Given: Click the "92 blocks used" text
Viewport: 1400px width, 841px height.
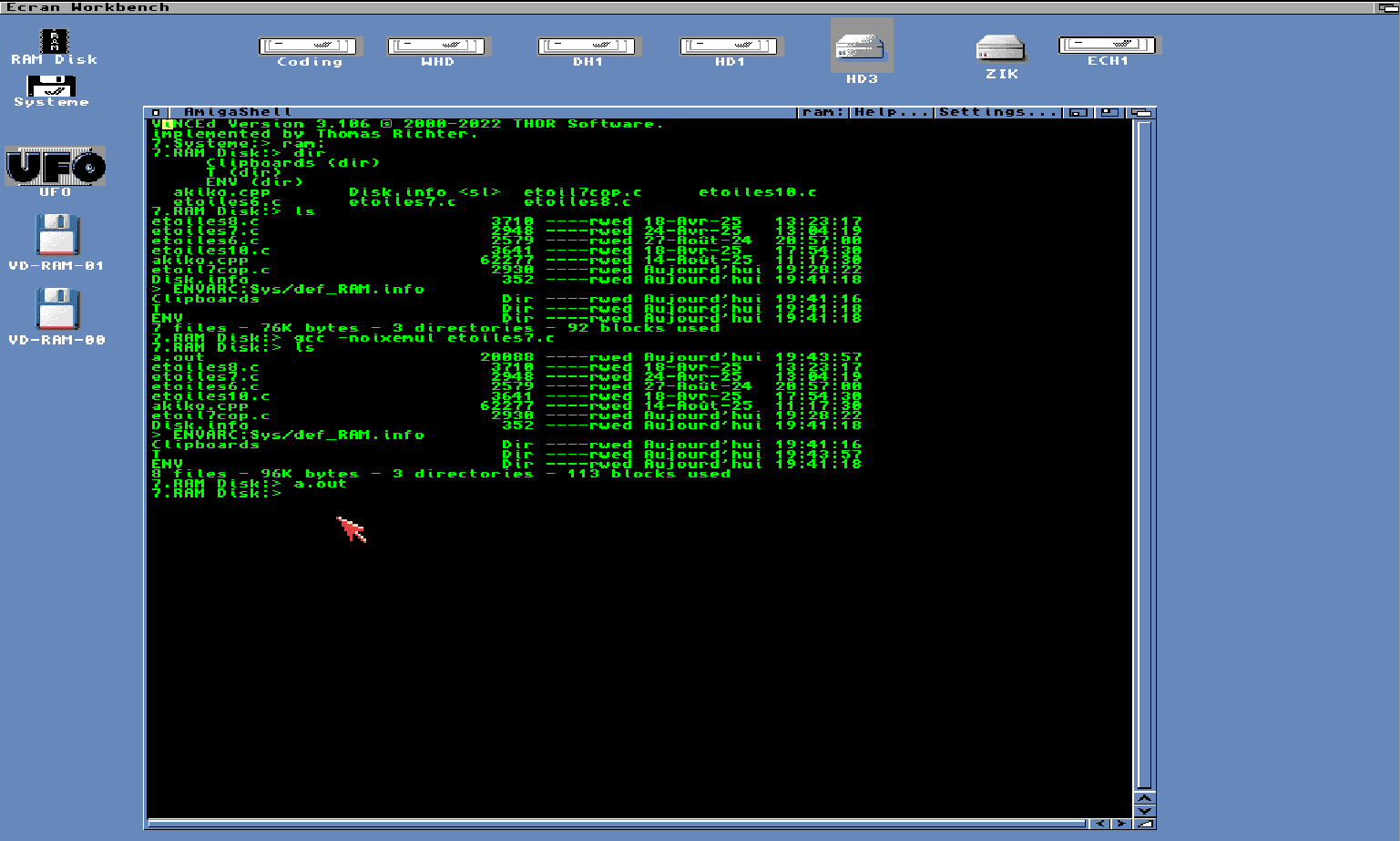Looking at the screenshot, I should (643, 328).
